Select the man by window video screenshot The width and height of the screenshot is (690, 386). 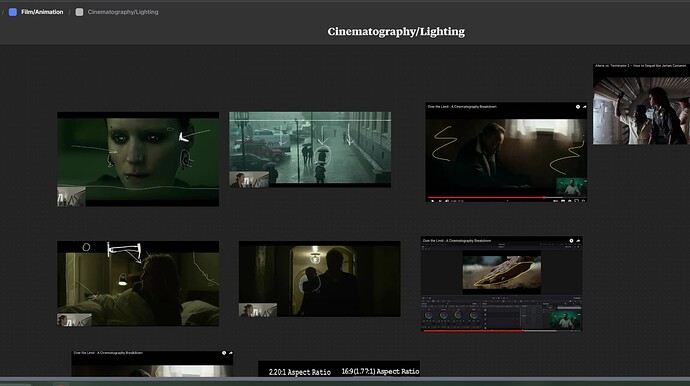[506, 152]
